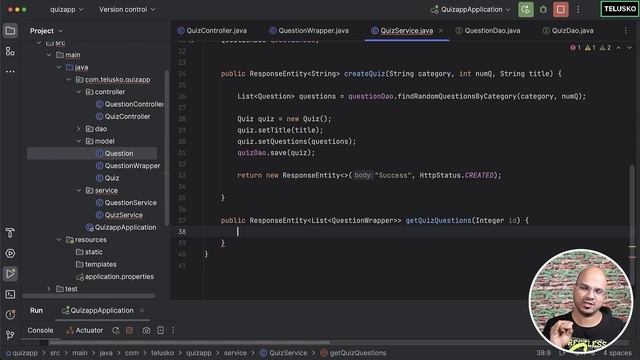640x360 pixels.
Task: Open the Build hammer tool window
Action: tap(10, 233)
